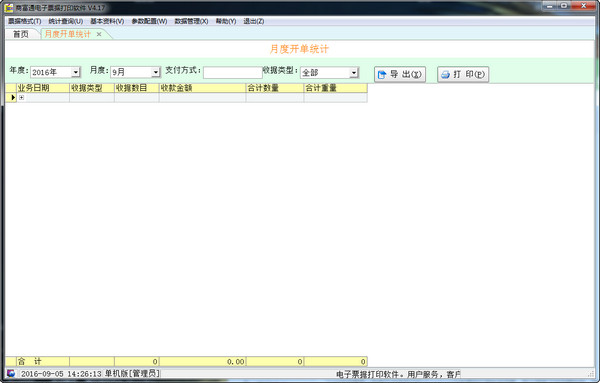
Task: Open the 数据管理(X) menu
Action: (191, 21)
